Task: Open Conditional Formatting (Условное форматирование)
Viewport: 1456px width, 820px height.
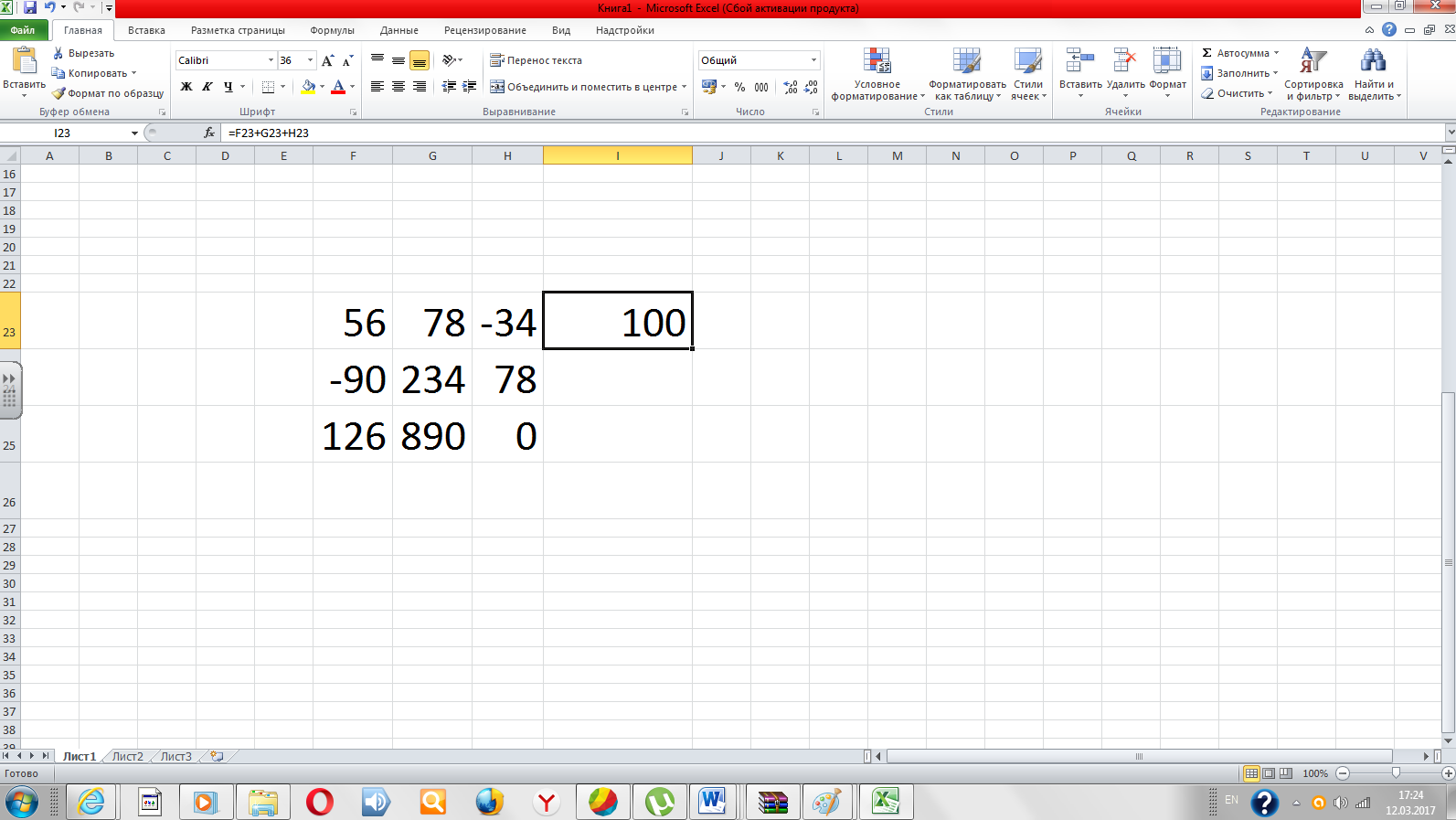Action: point(877,74)
